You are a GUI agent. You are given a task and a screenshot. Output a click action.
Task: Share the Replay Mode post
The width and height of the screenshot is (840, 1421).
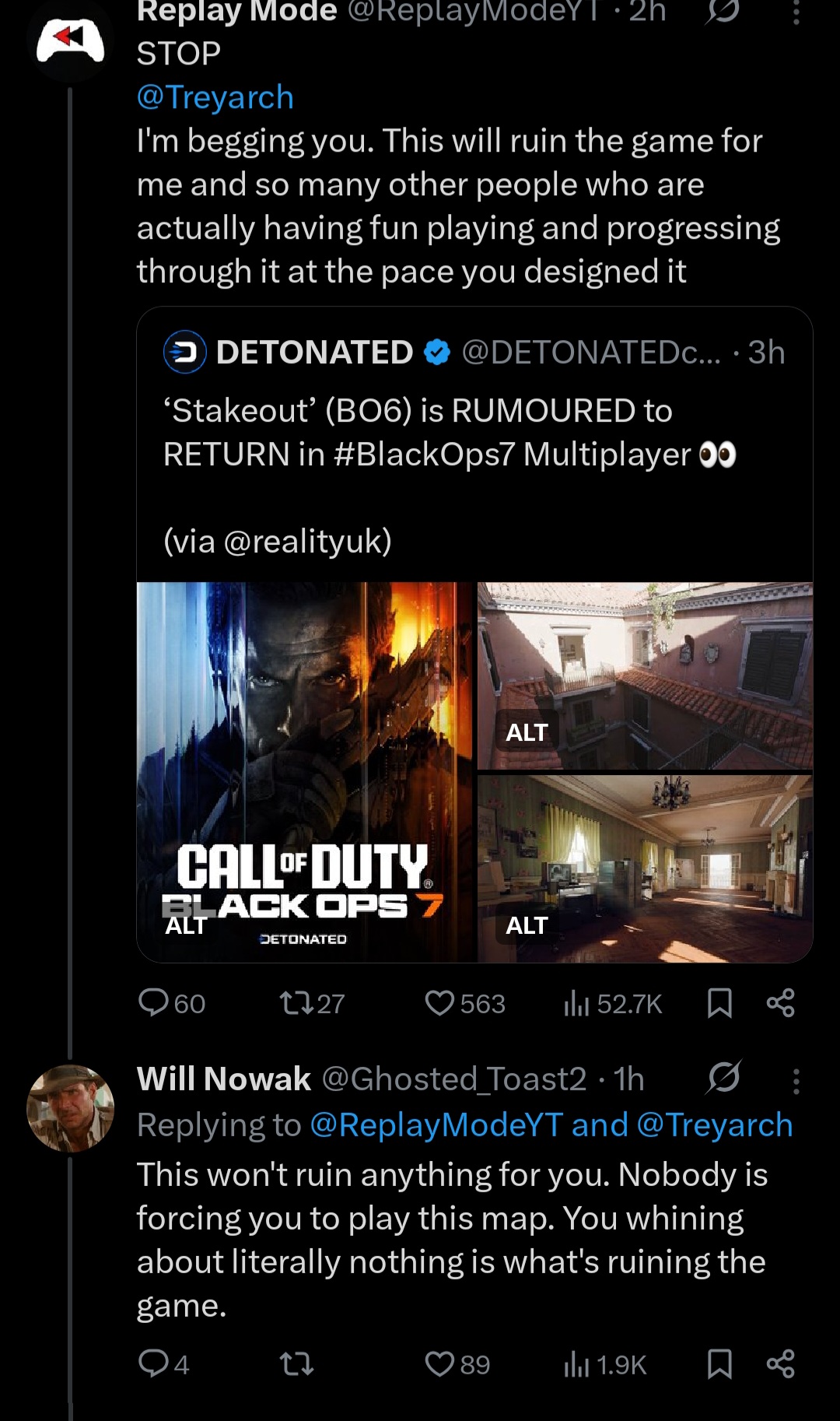point(780,1003)
